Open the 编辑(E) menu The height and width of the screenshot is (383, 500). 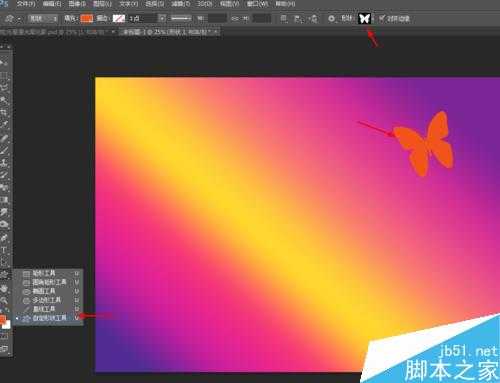[52, 4]
